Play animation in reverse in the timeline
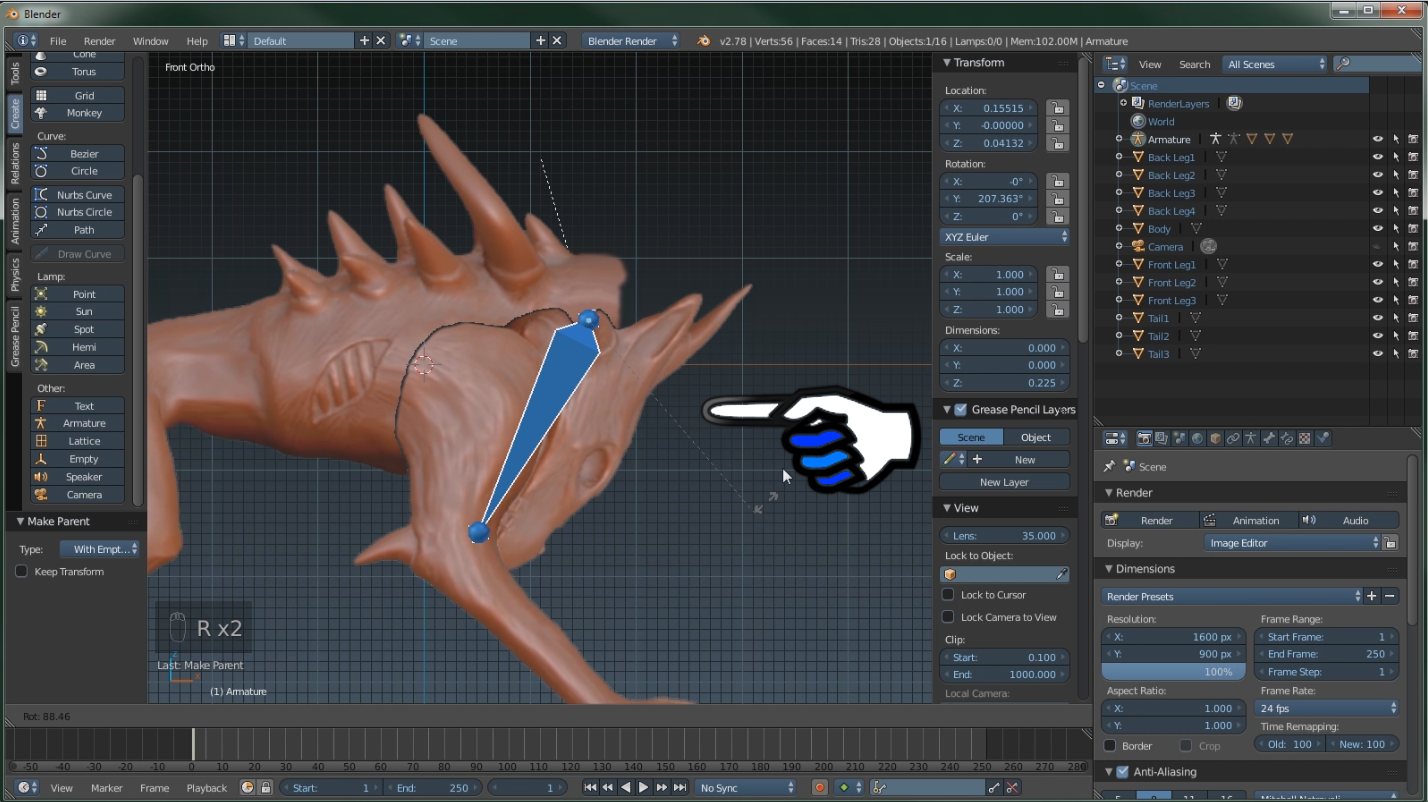Image resolution: width=1428 pixels, height=802 pixels. point(626,788)
